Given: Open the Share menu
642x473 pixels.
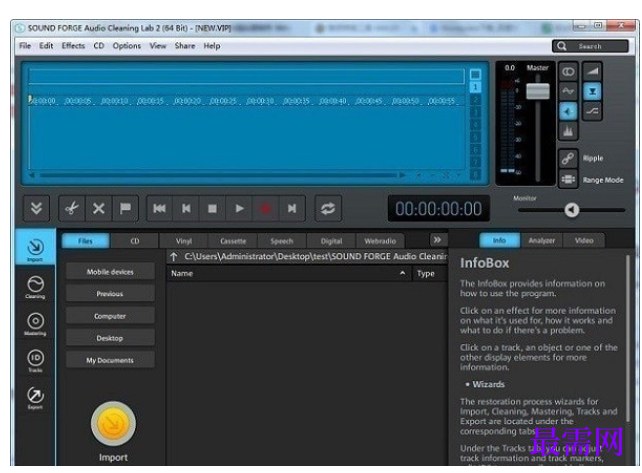Looking at the screenshot, I should pyautogui.click(x=185, y=45).
